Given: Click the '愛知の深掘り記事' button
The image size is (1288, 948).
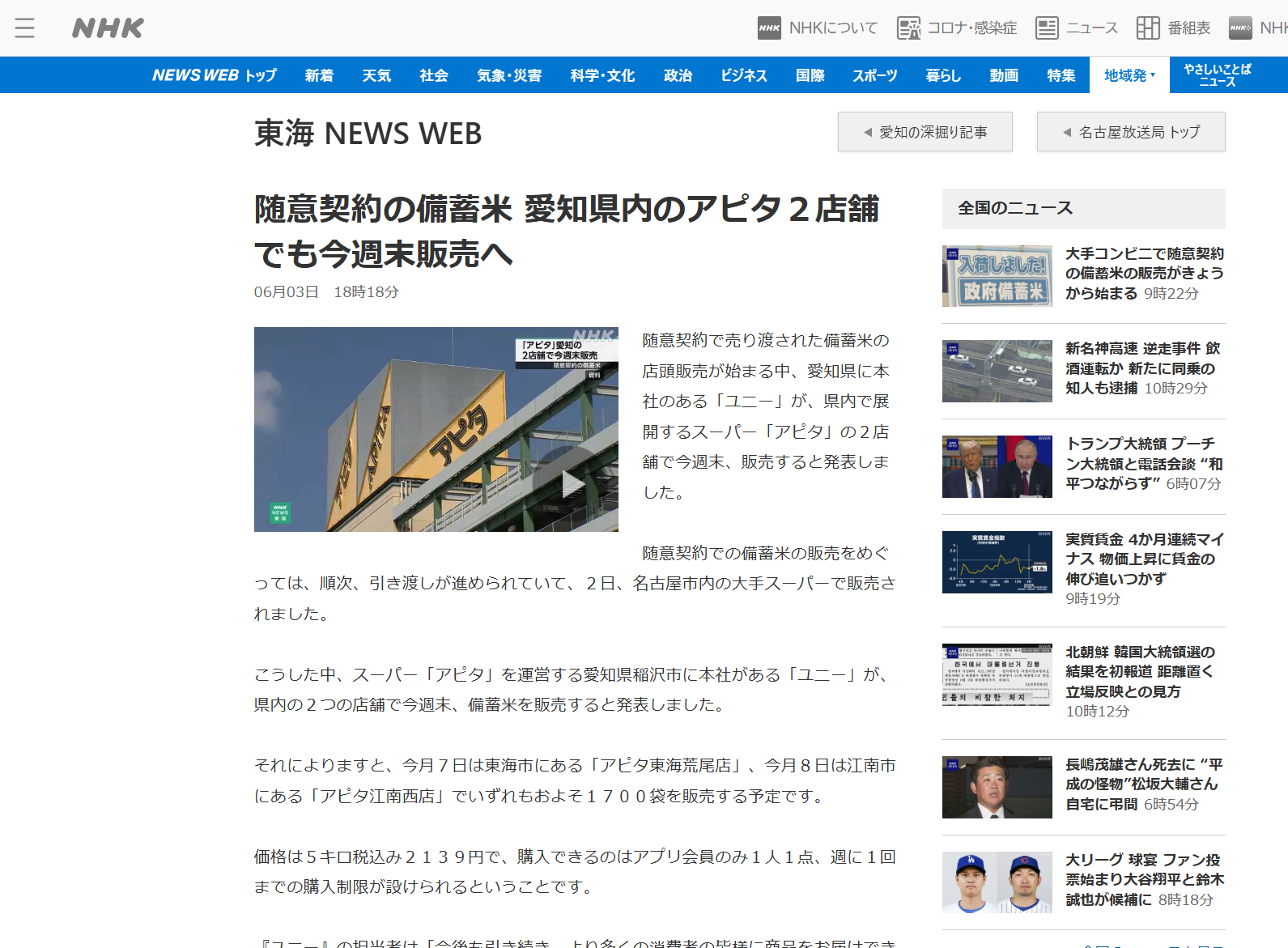Looking at the screenshot, I should [x=925, y=132].
